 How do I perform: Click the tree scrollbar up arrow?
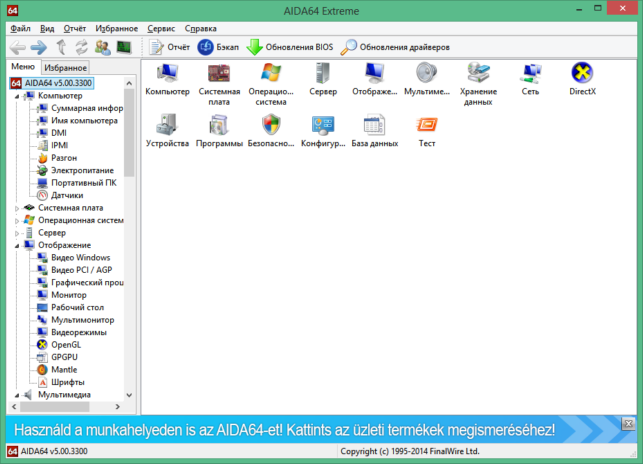(129, 84)
